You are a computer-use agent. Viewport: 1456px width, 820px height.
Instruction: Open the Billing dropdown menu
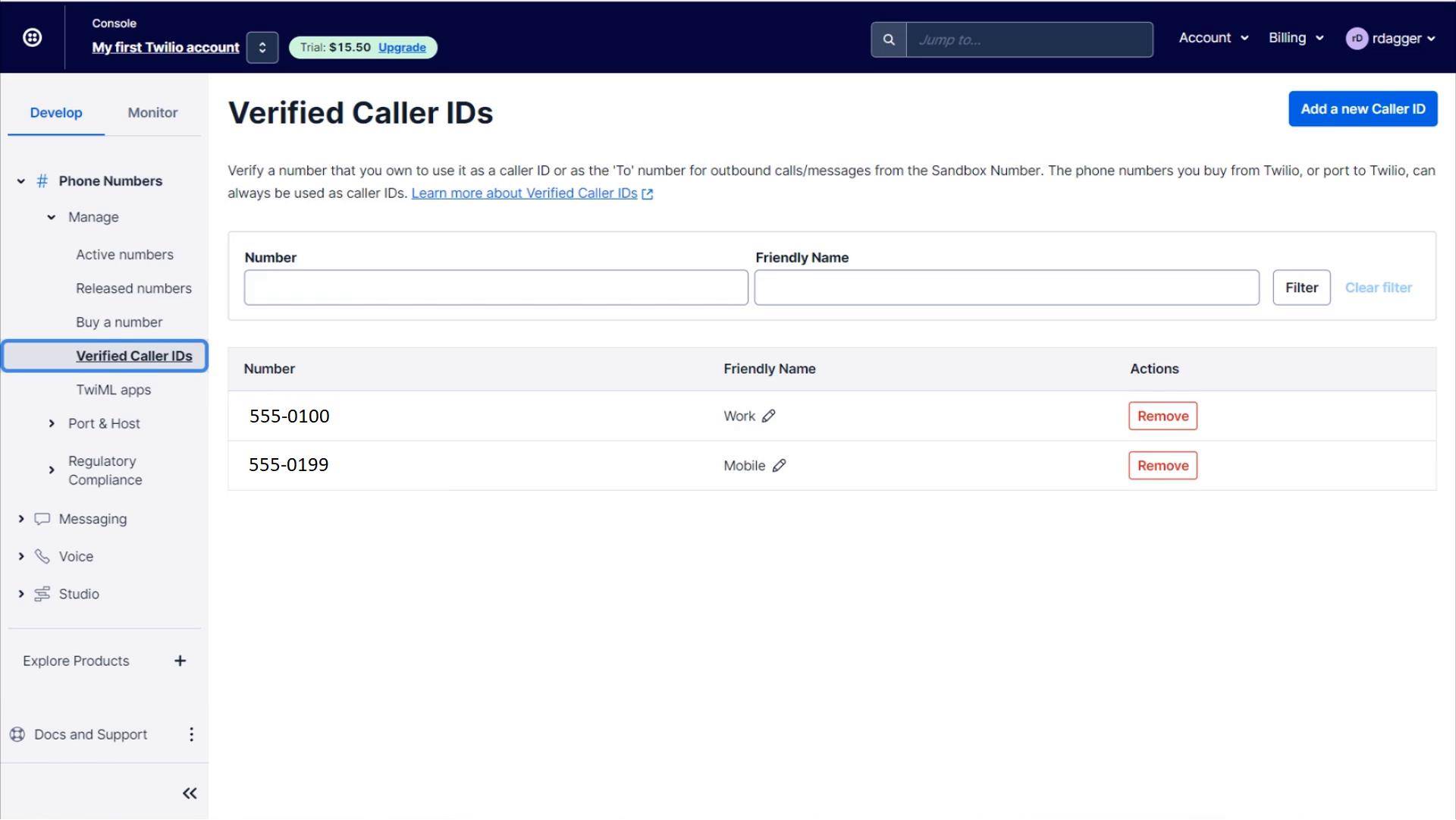point(1296,38)
